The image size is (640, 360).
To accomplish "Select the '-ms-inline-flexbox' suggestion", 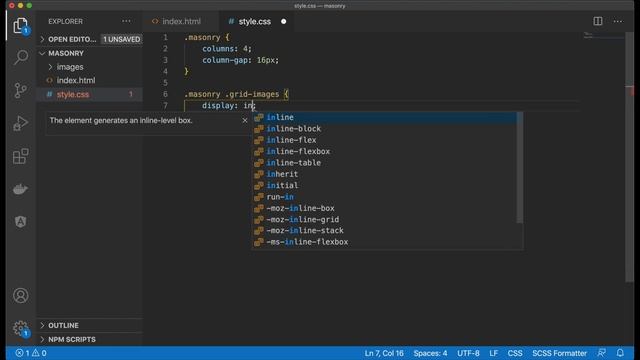I will pyautogui.click(x=384, y=242).
